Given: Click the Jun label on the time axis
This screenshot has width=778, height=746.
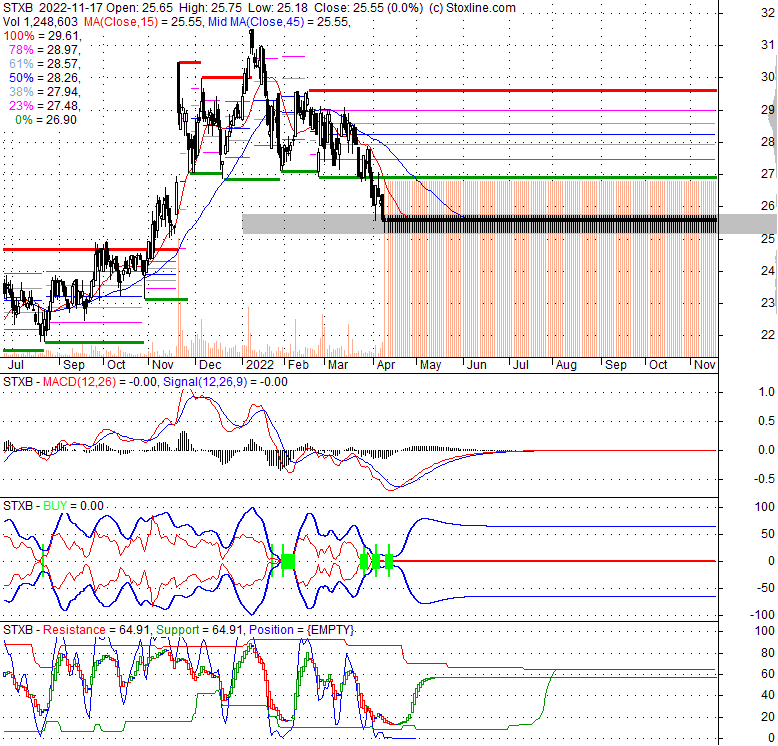Looking at the screenshot, I should (477, 365).
